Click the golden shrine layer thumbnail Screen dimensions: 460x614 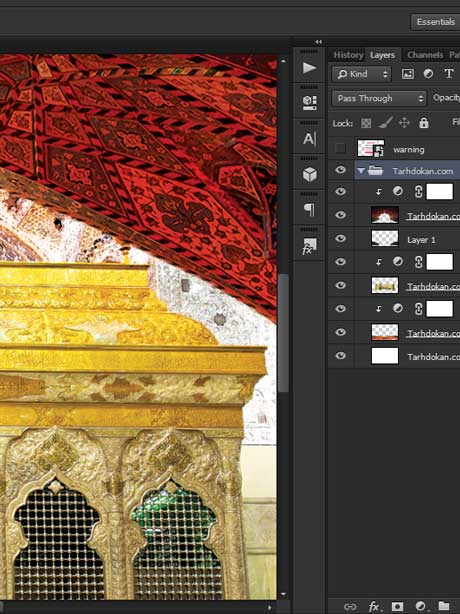(385, 285)
